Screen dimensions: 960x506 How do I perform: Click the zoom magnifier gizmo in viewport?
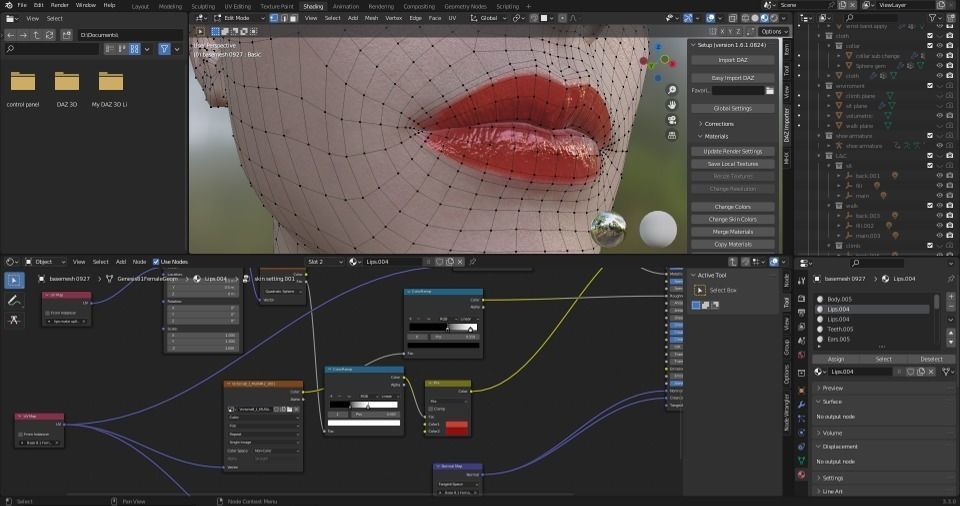(673, 89)
